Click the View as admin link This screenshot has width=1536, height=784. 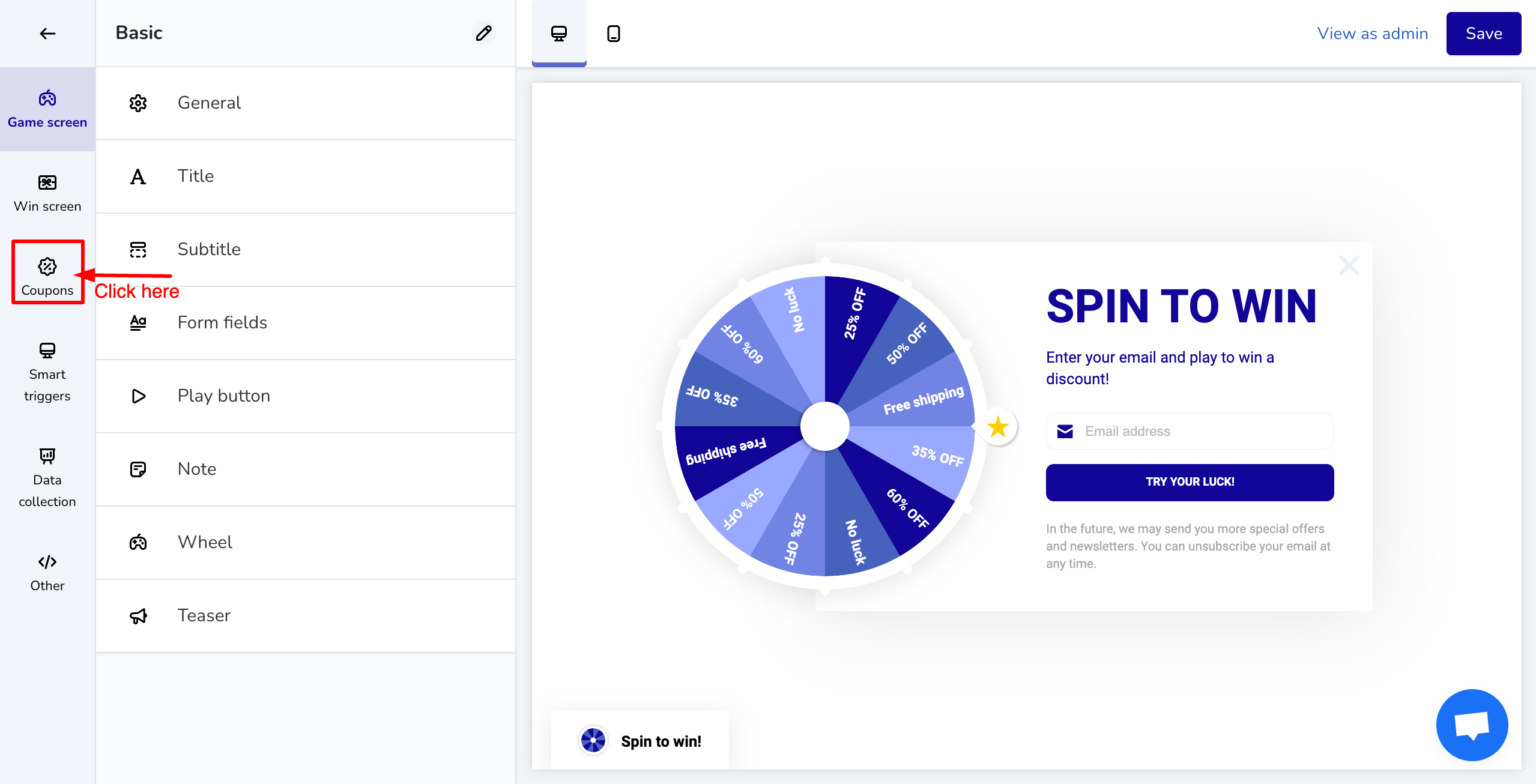1372,33
